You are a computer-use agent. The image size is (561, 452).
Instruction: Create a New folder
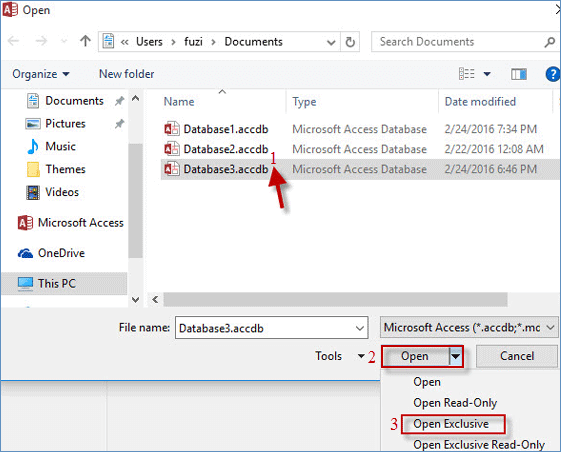pyautogui.click(x=126, y=74)
